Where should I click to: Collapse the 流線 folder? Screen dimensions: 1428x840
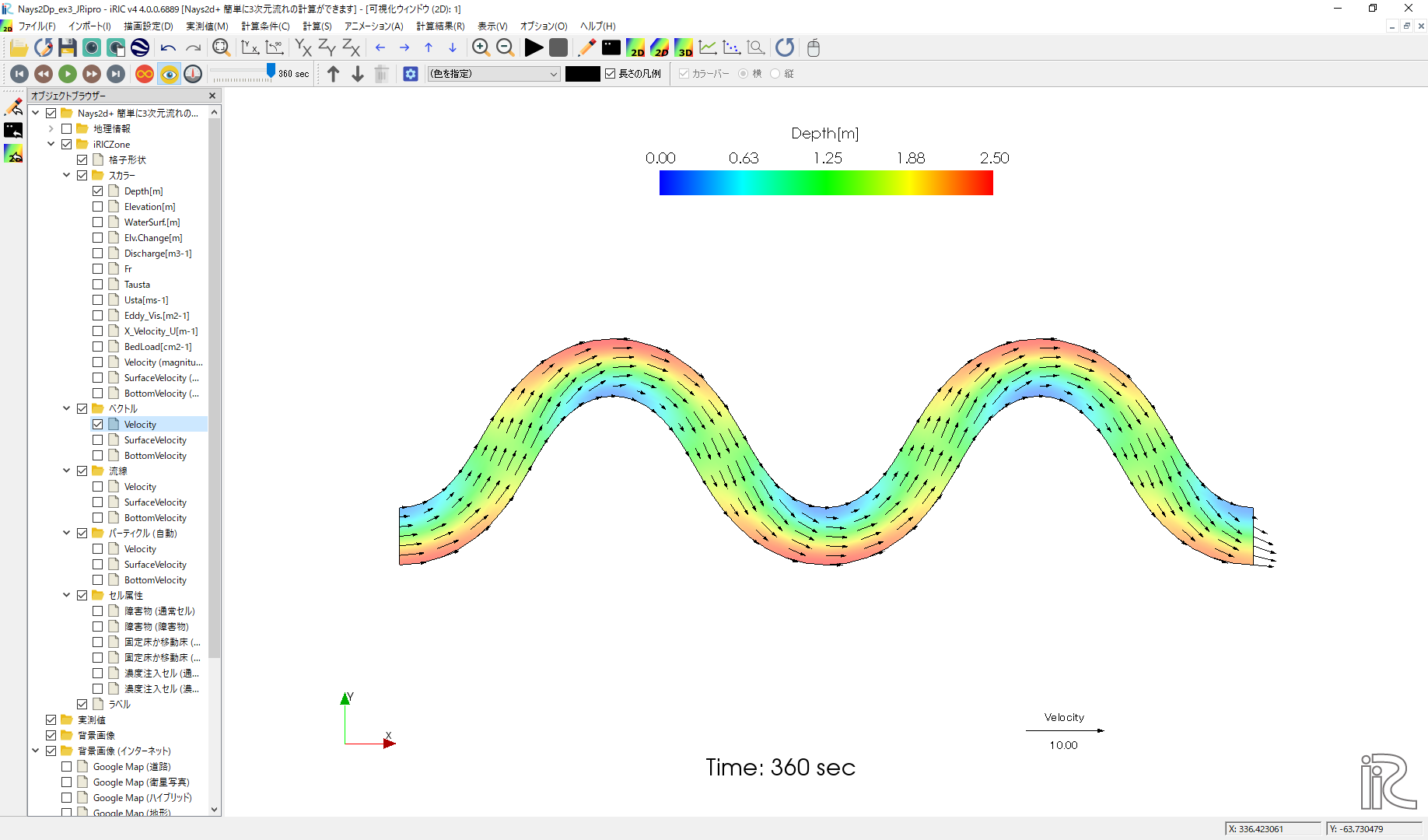pos(66,471)
